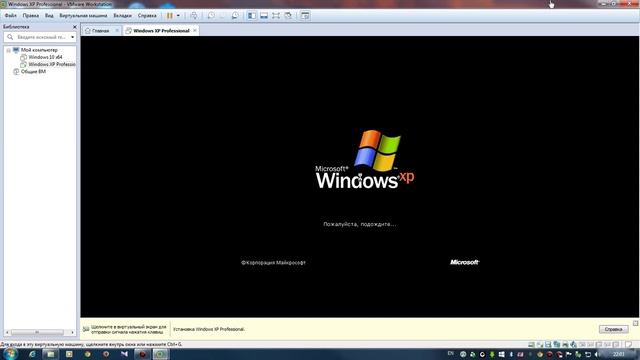Select Общие ВМ in the library
The image size is (640, 360).
(33, 71)
